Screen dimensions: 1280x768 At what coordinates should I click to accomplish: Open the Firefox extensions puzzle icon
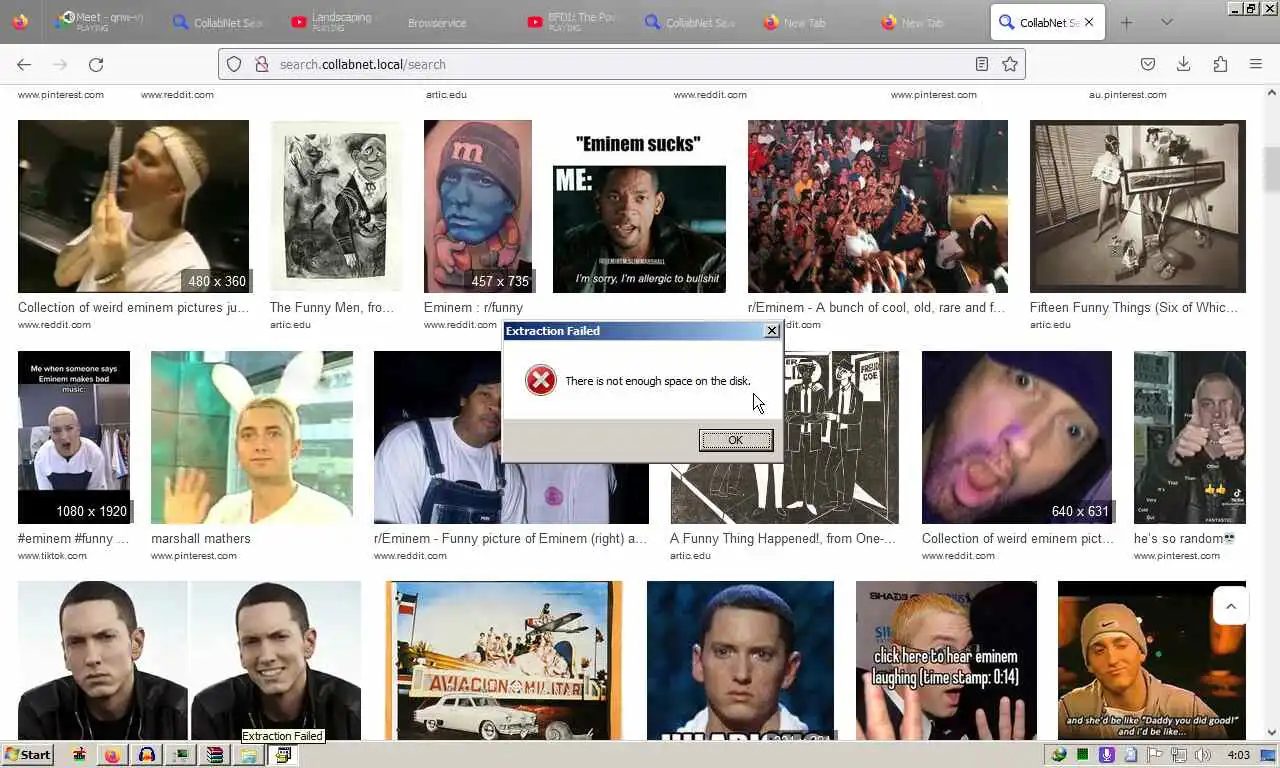click(1220, 64)
